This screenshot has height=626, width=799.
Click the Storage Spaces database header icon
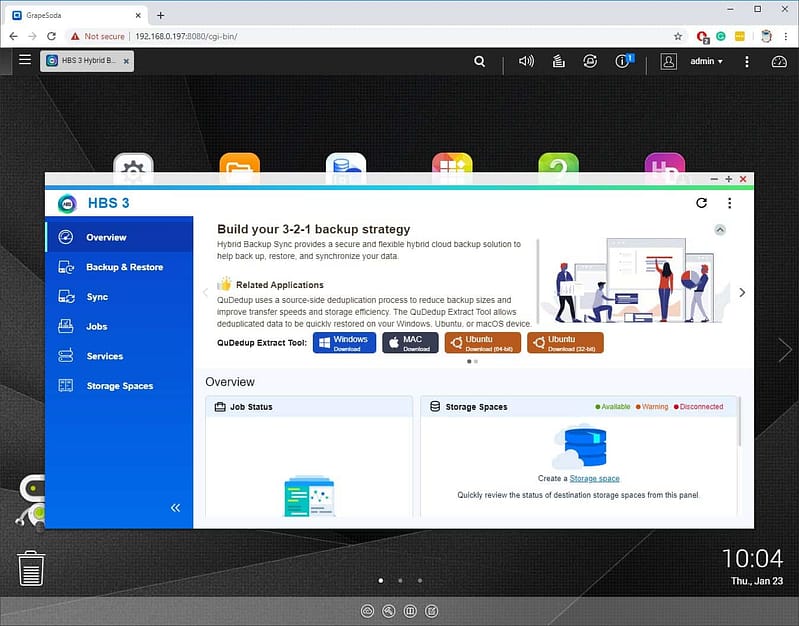(435, 406)
